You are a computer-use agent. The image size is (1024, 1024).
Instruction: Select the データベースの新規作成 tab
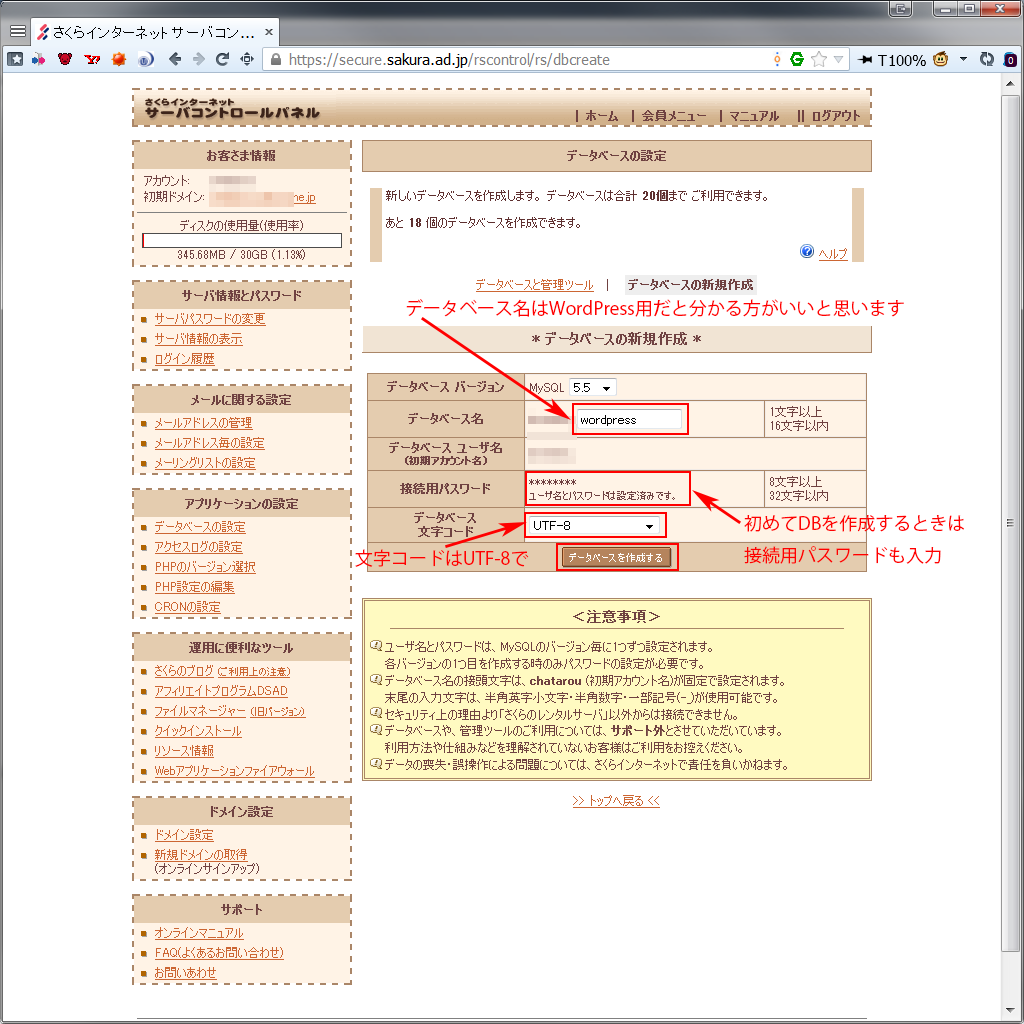tap(690, 285)
